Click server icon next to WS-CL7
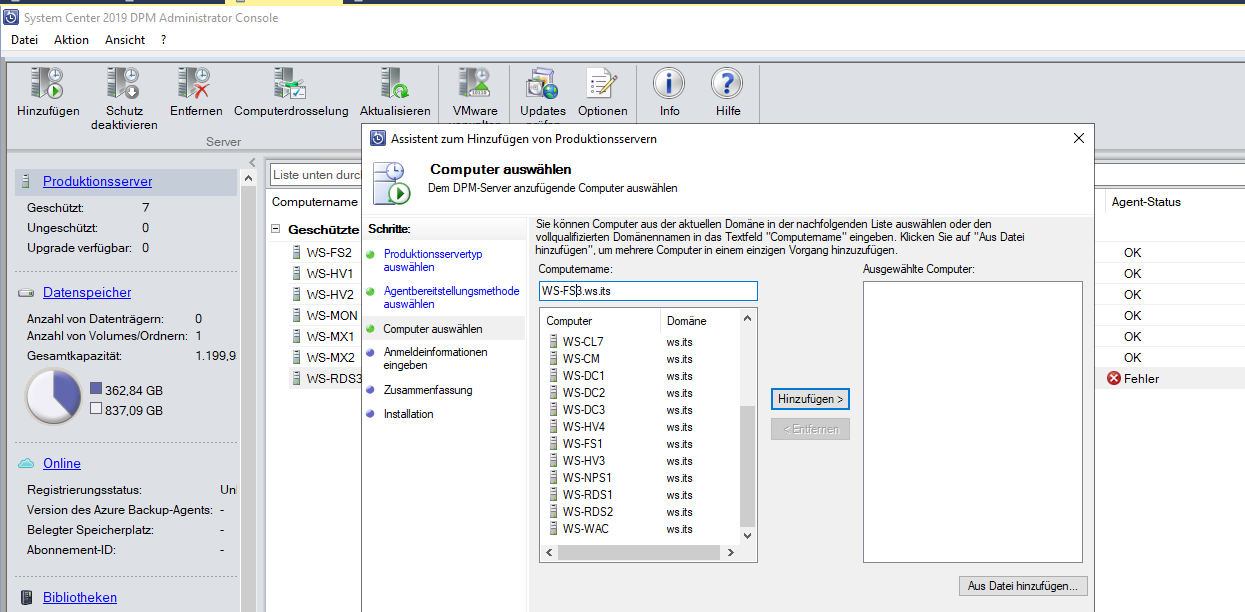1245x612 pixels. (555, 342)
